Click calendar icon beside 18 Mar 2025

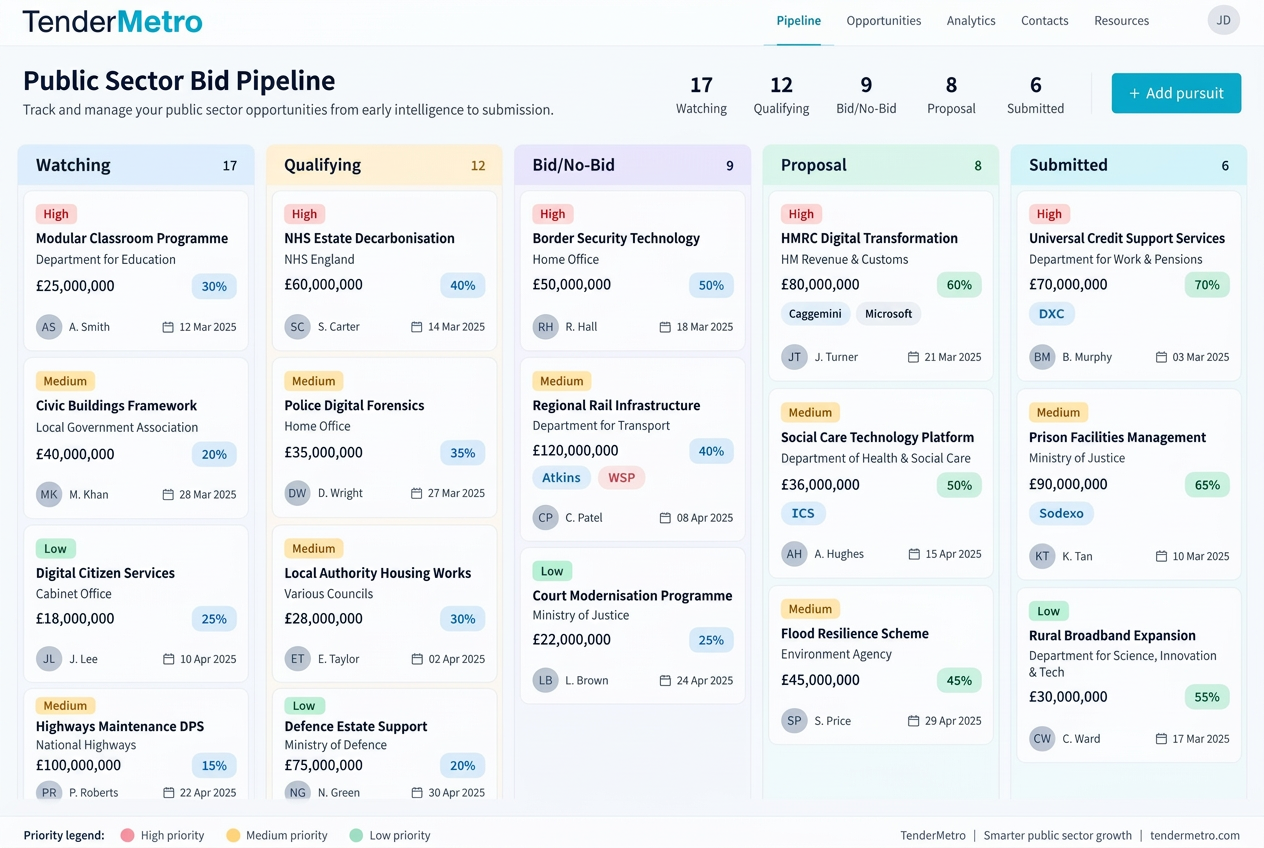(x=665, y=327)
